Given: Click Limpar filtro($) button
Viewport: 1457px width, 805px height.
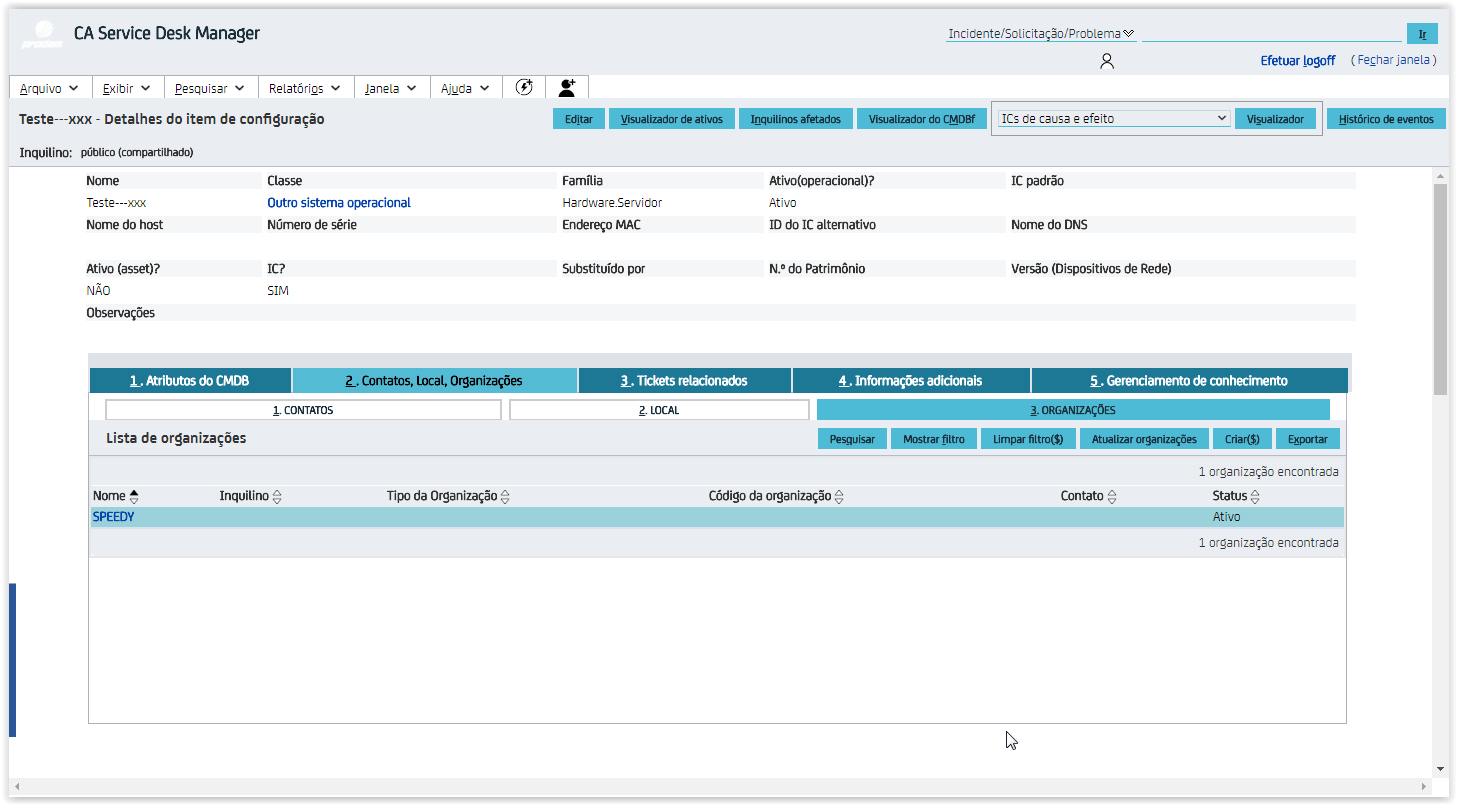Looking at the screenshot, I should [1028, 439].
